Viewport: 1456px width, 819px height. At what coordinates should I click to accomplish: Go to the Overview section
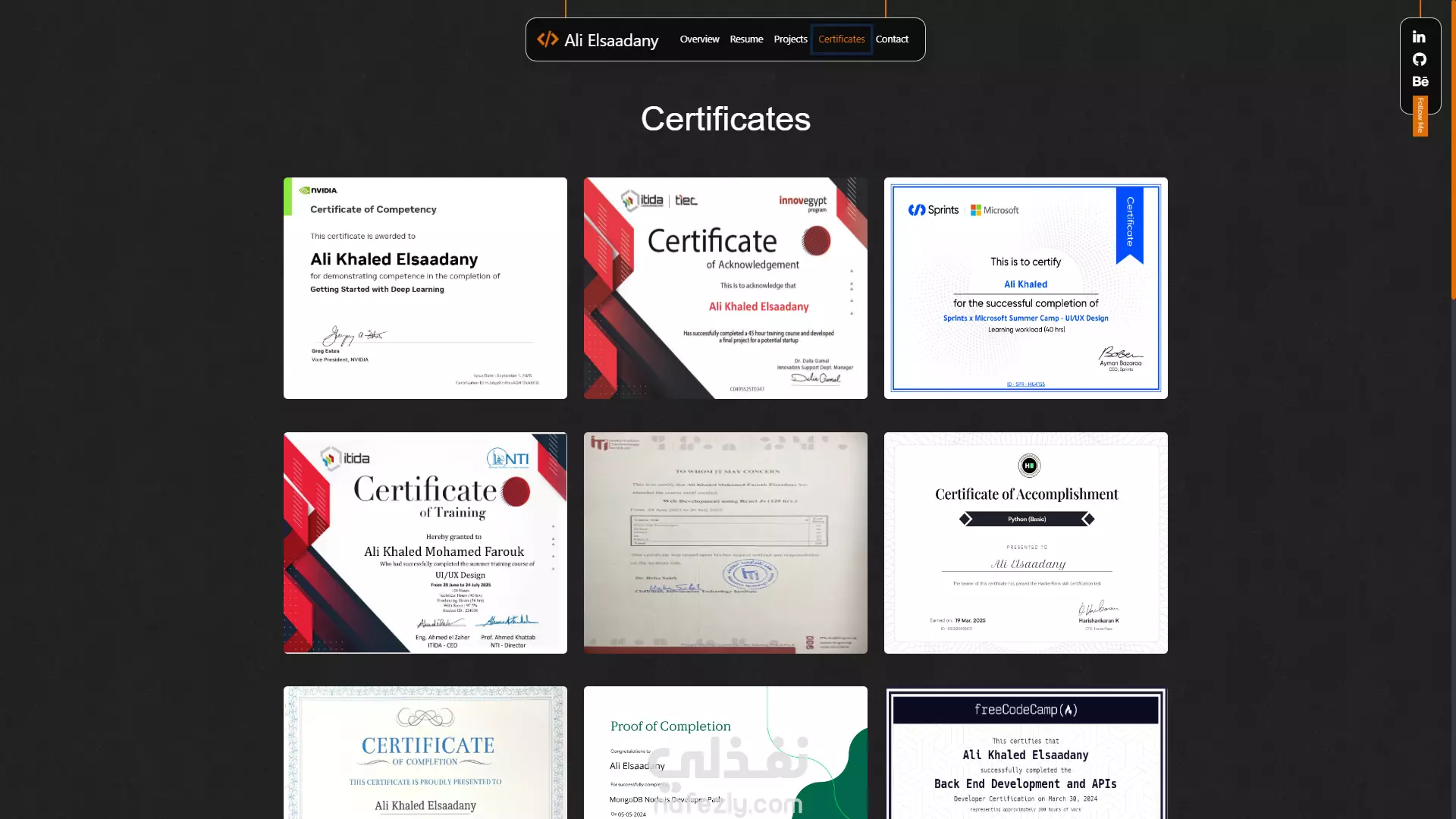[x=699, y=39]
